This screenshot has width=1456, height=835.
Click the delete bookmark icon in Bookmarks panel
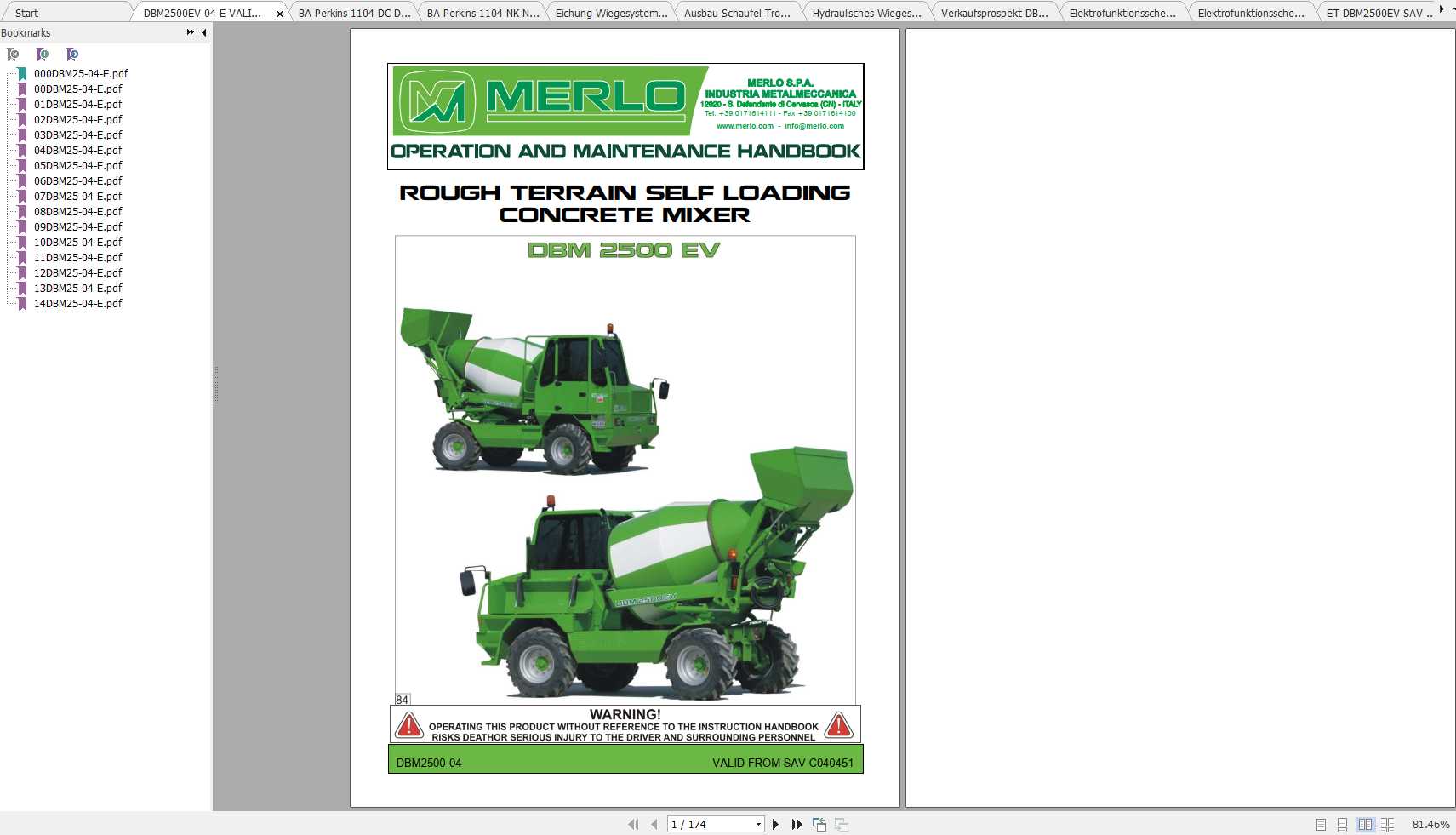tap(13, 54)
